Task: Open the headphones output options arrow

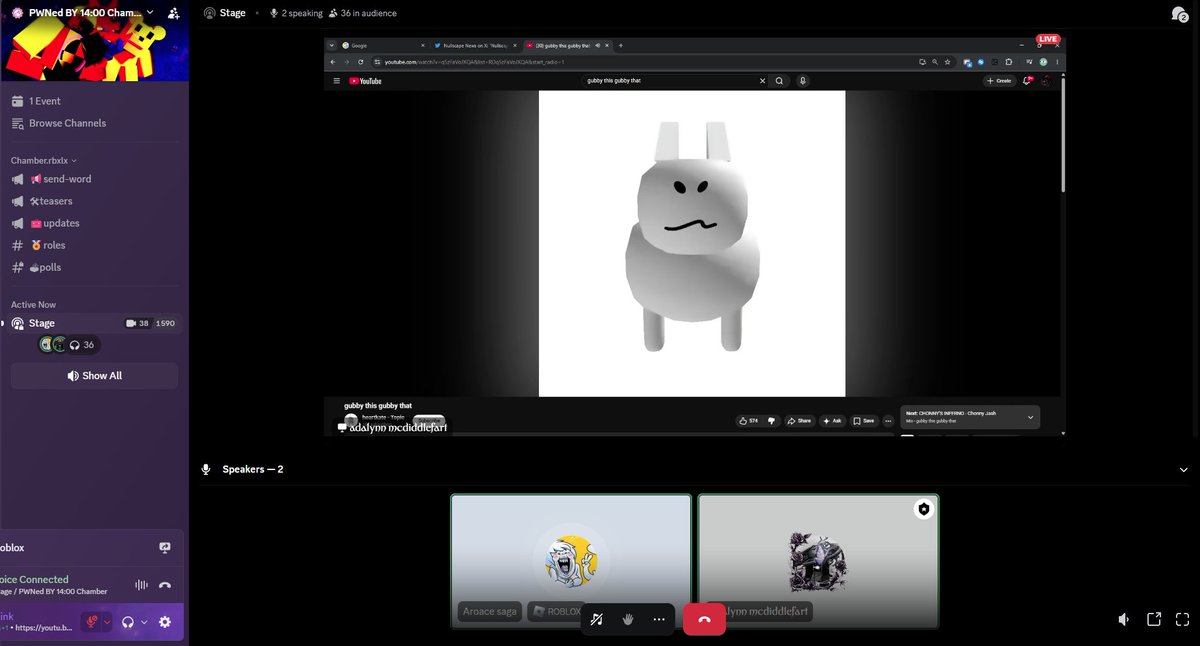Action: [144, 622]
